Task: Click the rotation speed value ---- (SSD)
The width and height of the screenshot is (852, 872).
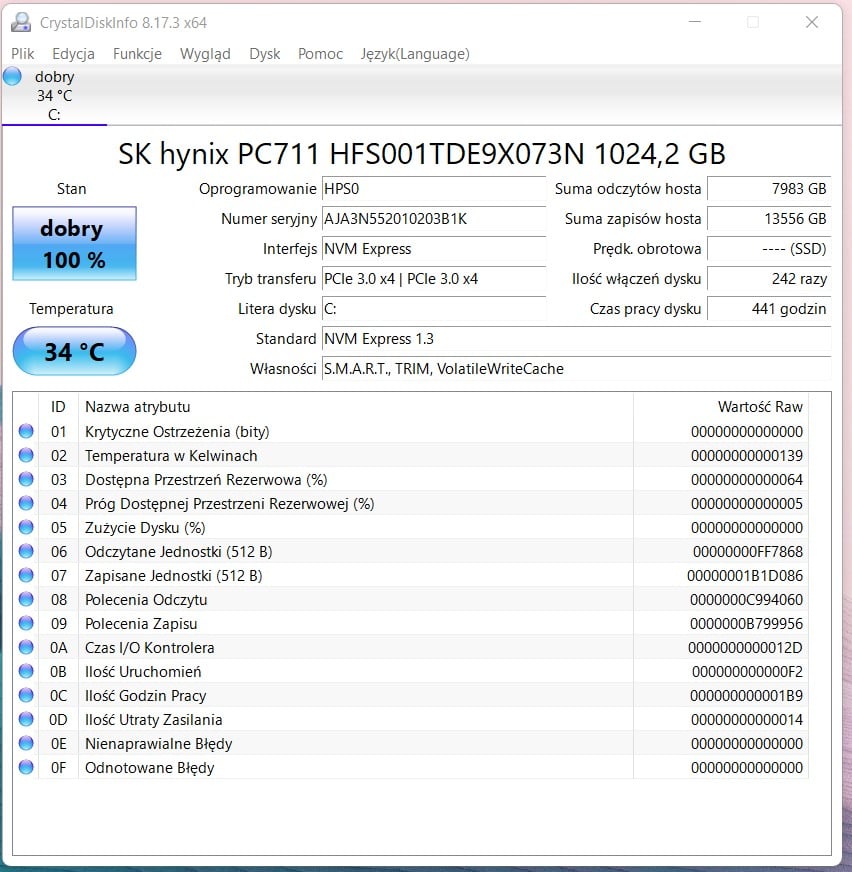Action: [769, 249]
